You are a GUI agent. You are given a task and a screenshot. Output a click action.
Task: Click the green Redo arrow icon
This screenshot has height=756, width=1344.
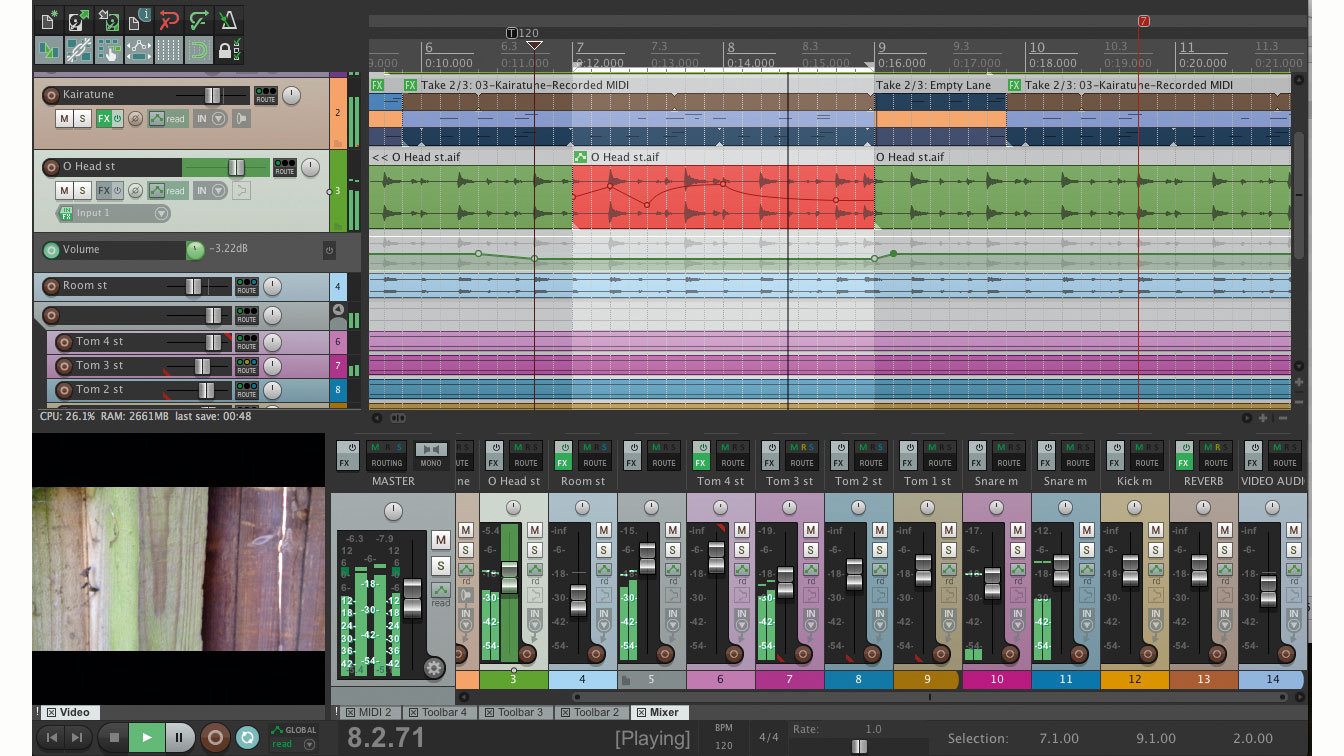click(198, 20)
